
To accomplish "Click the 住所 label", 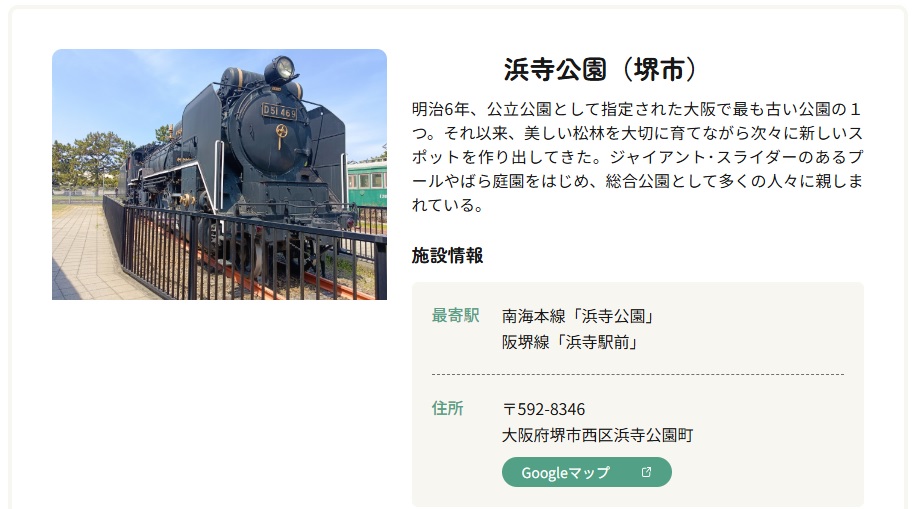I will coord(447,408).
